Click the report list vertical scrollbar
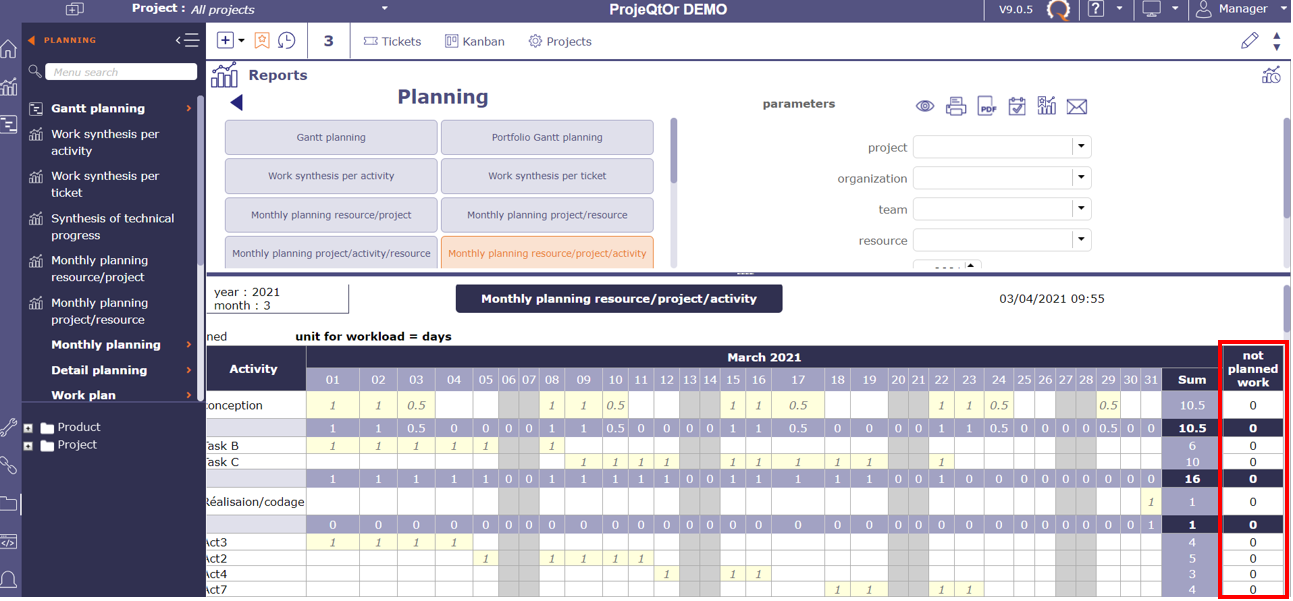The width and height of the screenshot is (1293, 601). click(x=674, y=151)
